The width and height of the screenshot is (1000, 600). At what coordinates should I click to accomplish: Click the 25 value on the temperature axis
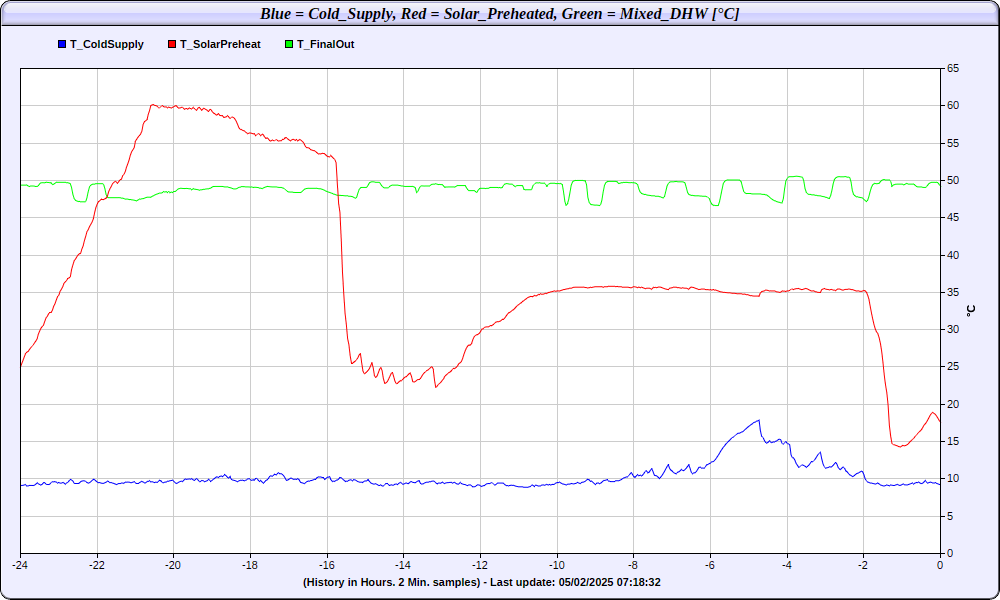coord(953,367)
